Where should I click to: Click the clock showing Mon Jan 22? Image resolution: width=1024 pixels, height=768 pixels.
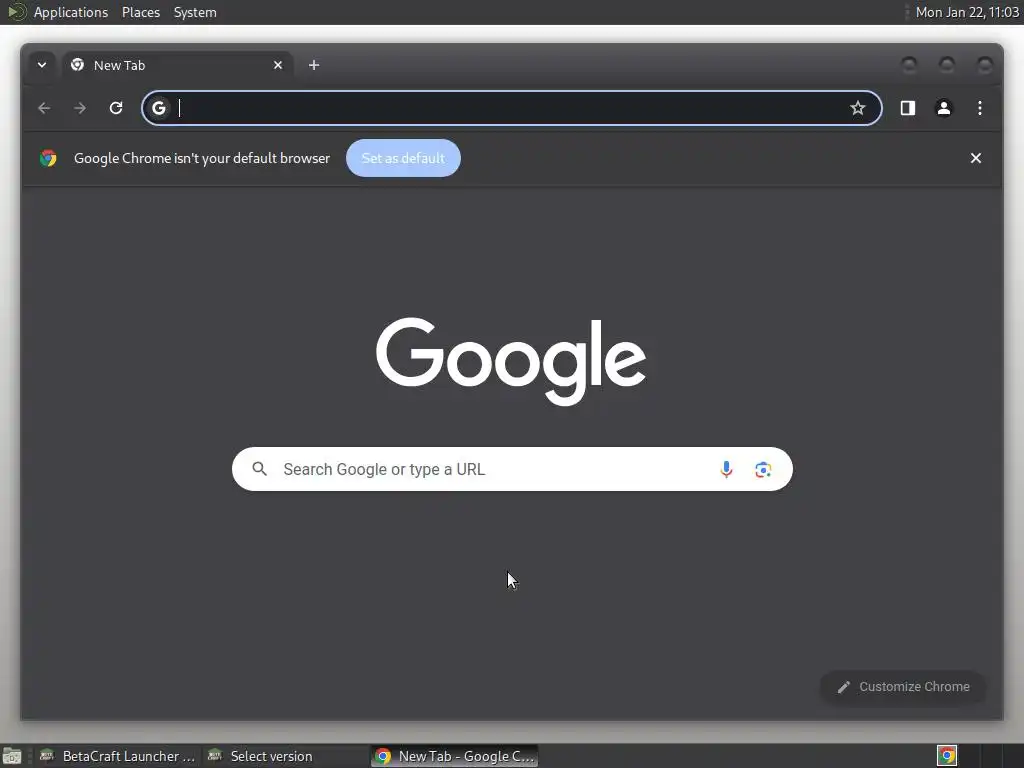pyautogui.click(x=967, y=12)
